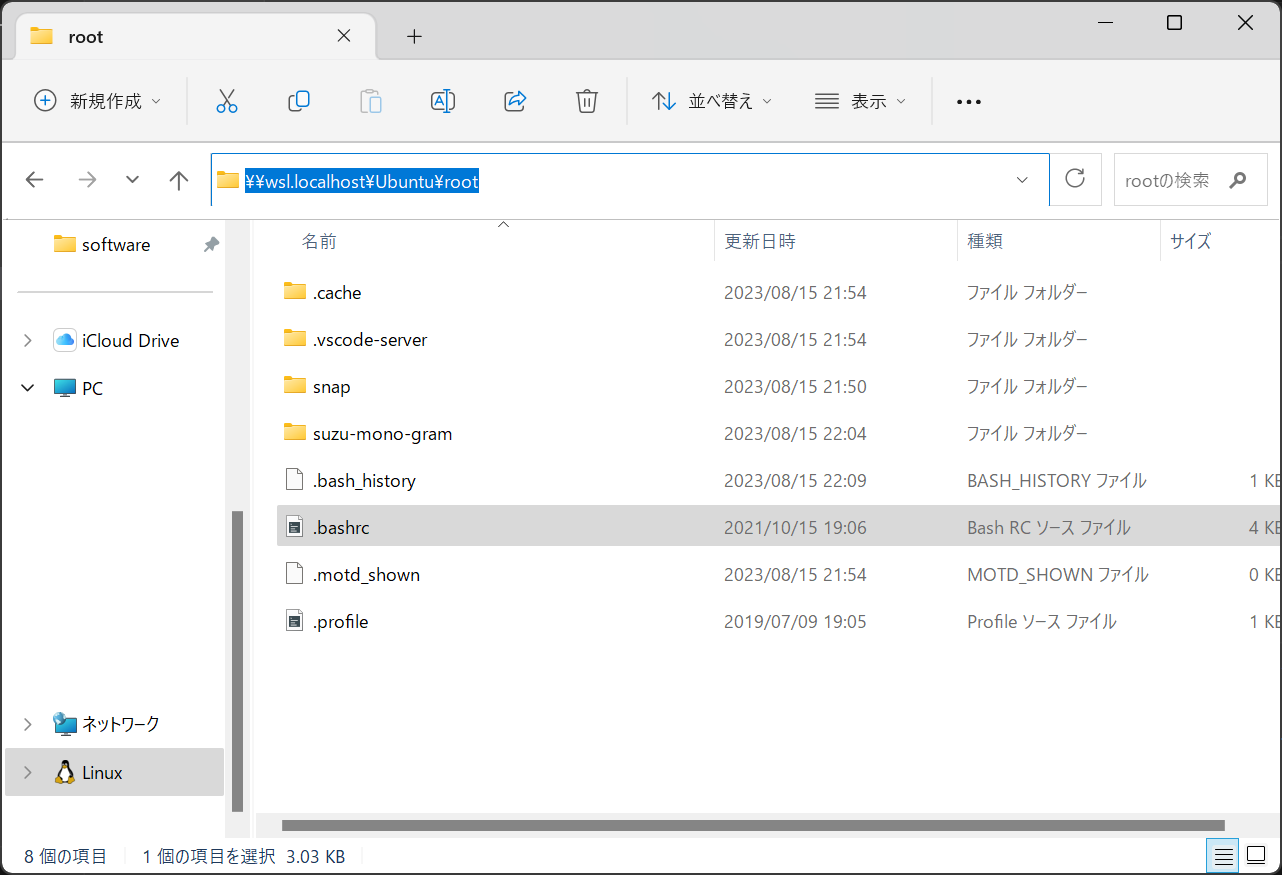The image size is (1282, 875).
Task: Click the Share icon in the toolbar
Action: click(x=515, y=101)
